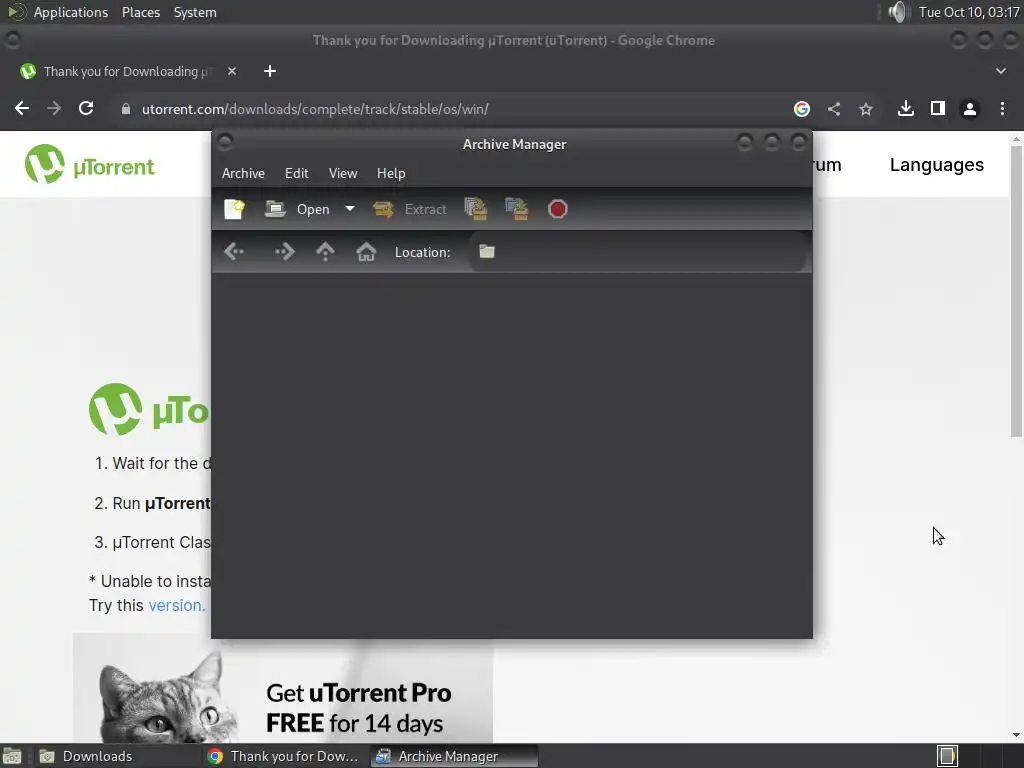Stop the current operation with red icon
Screen dimensions: 1024x768
click(x=558, y=209)
